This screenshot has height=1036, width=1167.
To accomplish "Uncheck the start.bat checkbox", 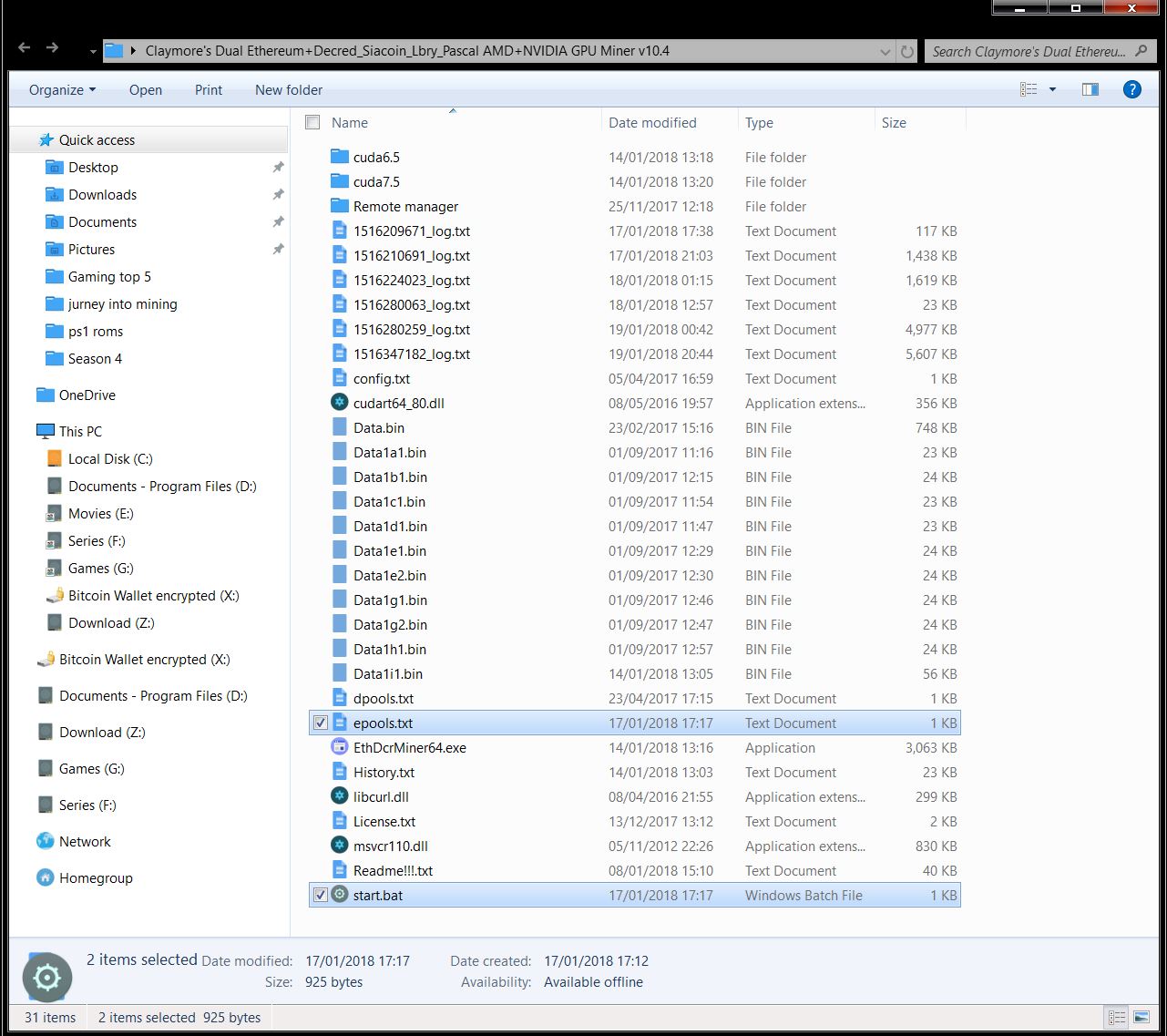I will (320, 895).
